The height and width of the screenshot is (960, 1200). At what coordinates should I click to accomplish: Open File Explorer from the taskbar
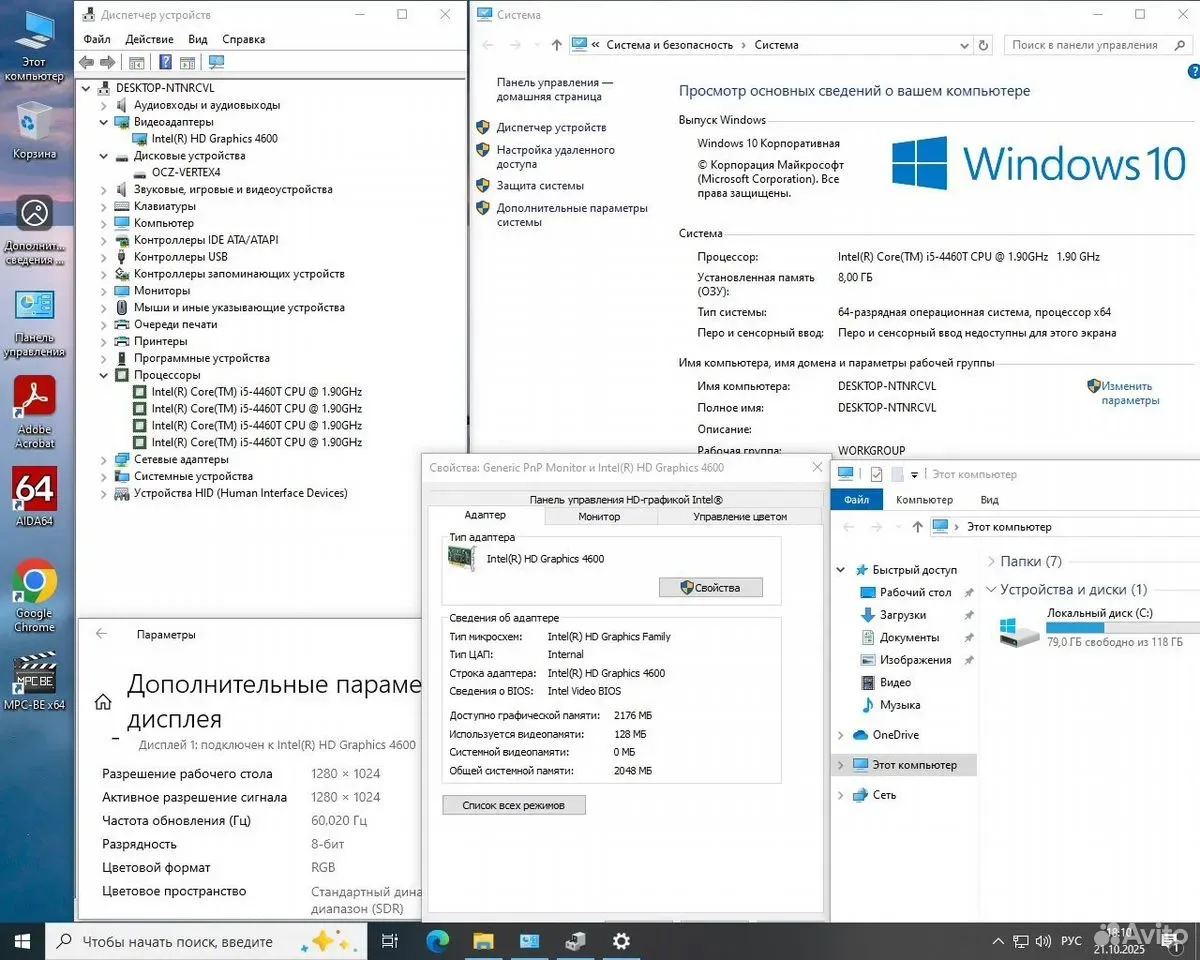click(483, 941)
